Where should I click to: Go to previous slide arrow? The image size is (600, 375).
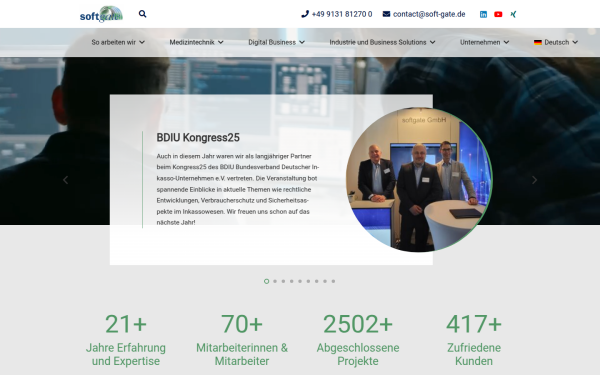pos(65,180)
